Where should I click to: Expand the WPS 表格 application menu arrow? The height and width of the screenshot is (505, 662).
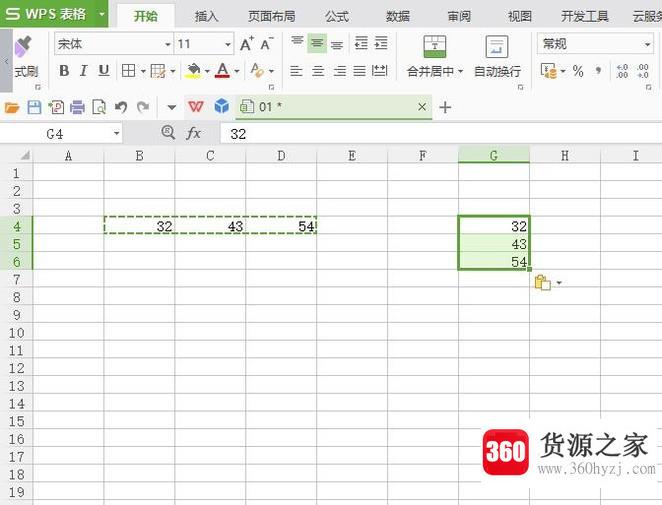pos(101,14)
